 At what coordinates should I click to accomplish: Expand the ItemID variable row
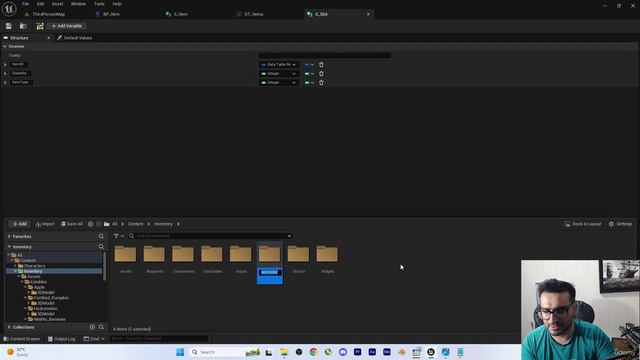point(5,64)
